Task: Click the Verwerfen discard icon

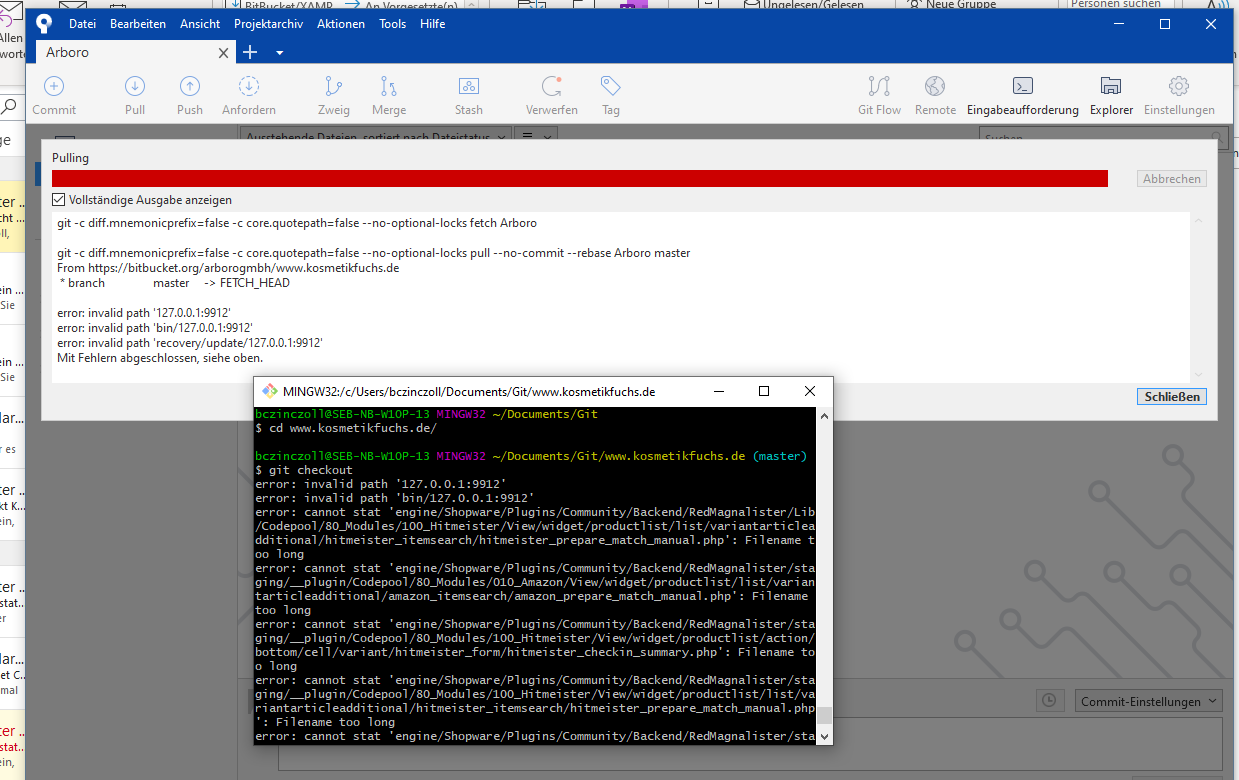Action: coord(552,87)
